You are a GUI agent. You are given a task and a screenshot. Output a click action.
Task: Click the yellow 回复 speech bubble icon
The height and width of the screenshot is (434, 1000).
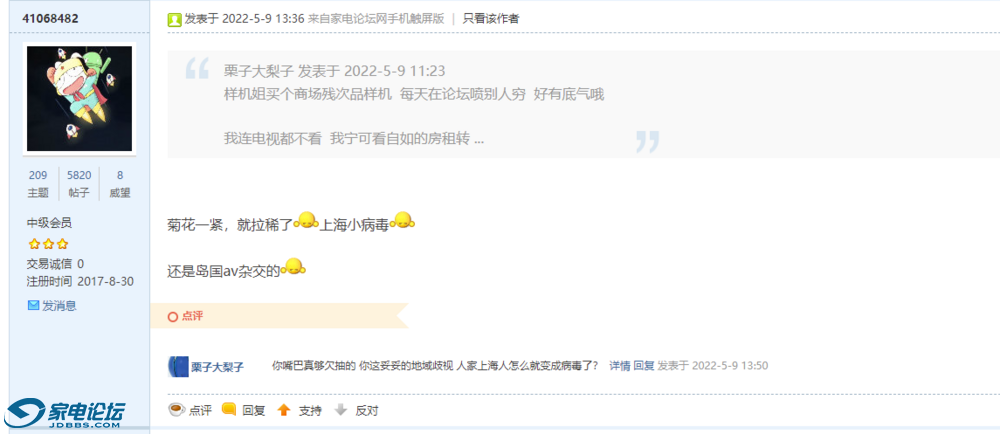pyautogui.click(x=229, y=409)
